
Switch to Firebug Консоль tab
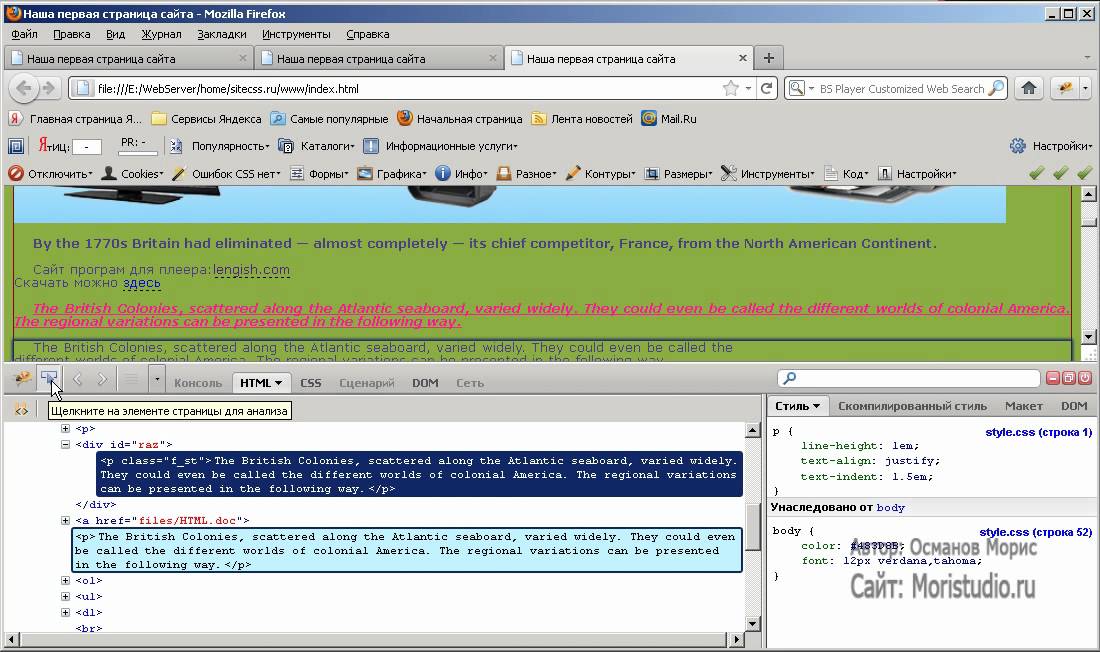(198, 383)
